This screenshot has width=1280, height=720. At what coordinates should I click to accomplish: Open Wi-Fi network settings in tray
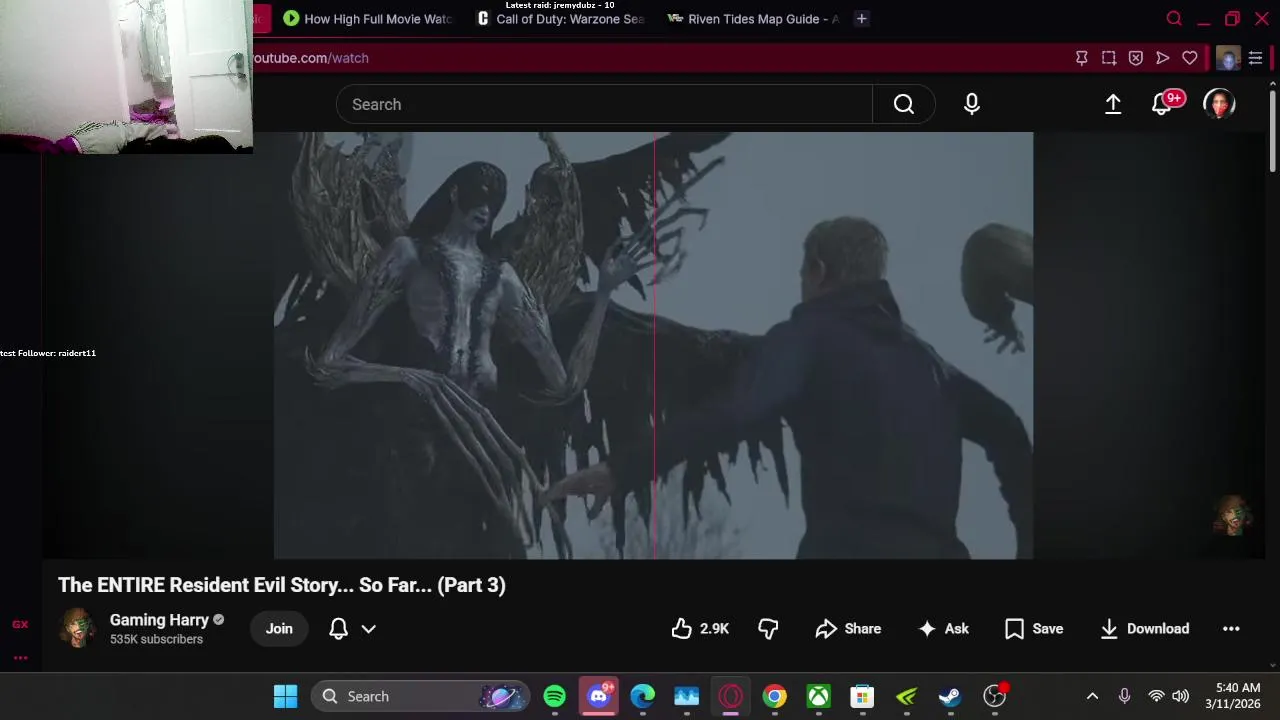point(1156,696)
